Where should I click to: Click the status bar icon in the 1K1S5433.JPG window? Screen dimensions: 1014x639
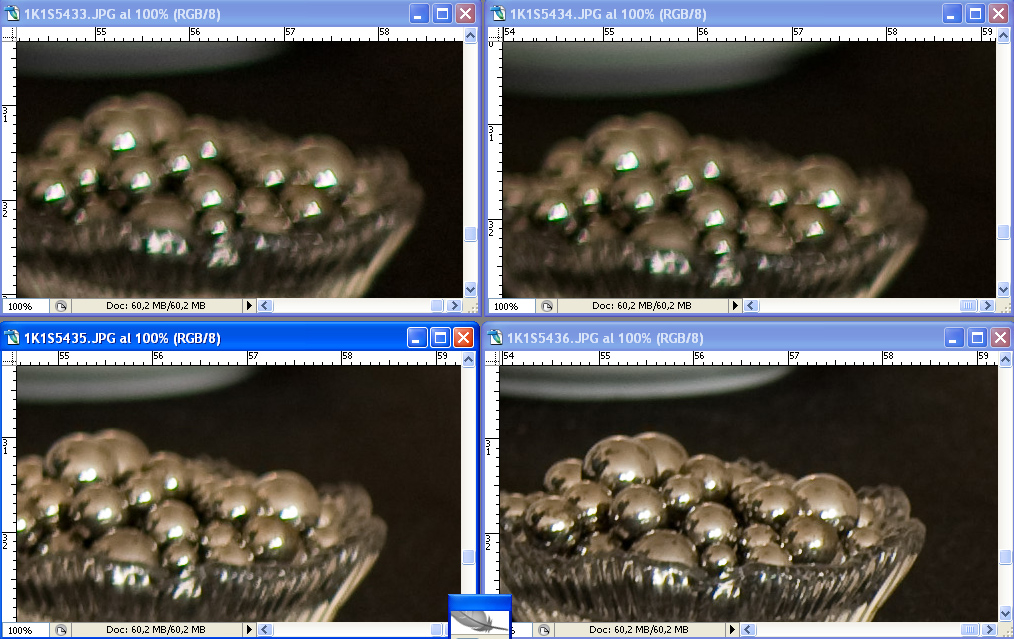61,306
